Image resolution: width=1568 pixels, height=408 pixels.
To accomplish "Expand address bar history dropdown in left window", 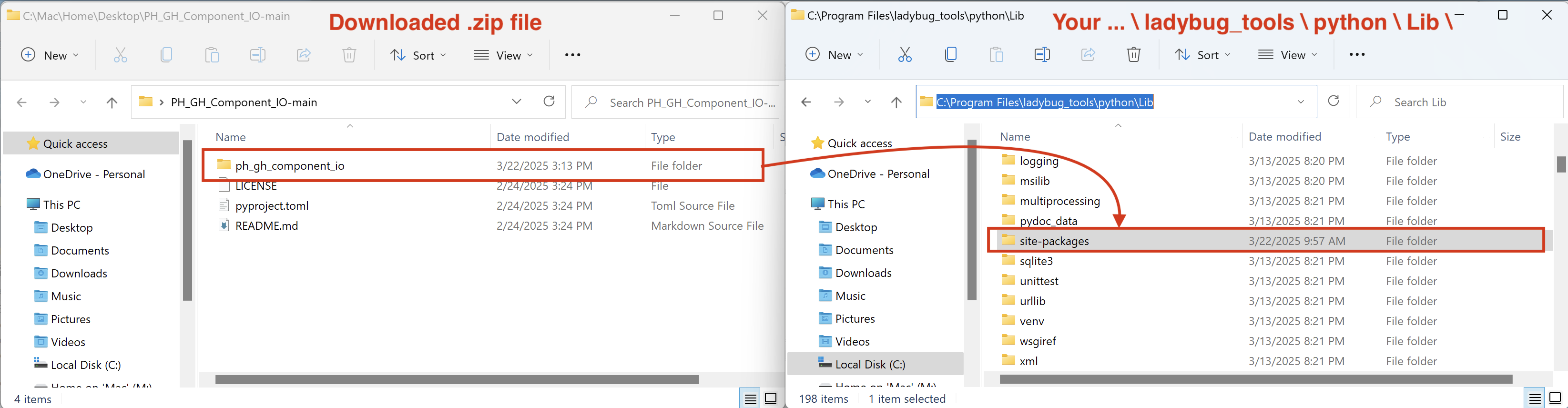I will [516, 102].
